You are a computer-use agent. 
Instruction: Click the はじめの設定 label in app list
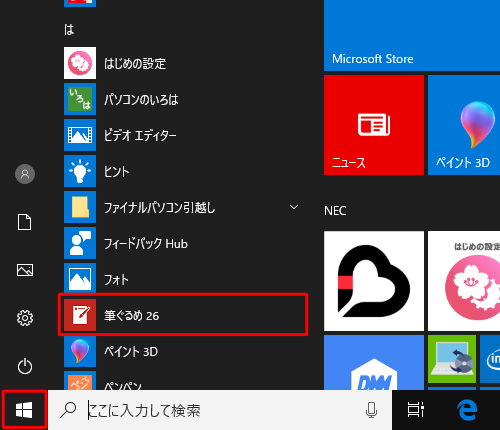point(135,63)
